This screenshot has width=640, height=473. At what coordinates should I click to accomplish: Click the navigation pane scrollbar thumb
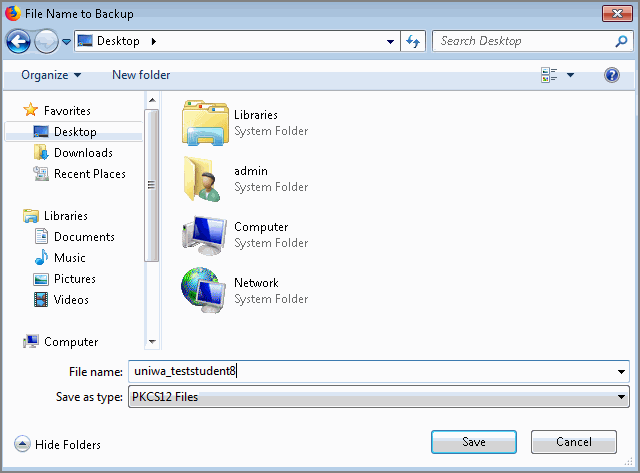click(x=152, y=185)
